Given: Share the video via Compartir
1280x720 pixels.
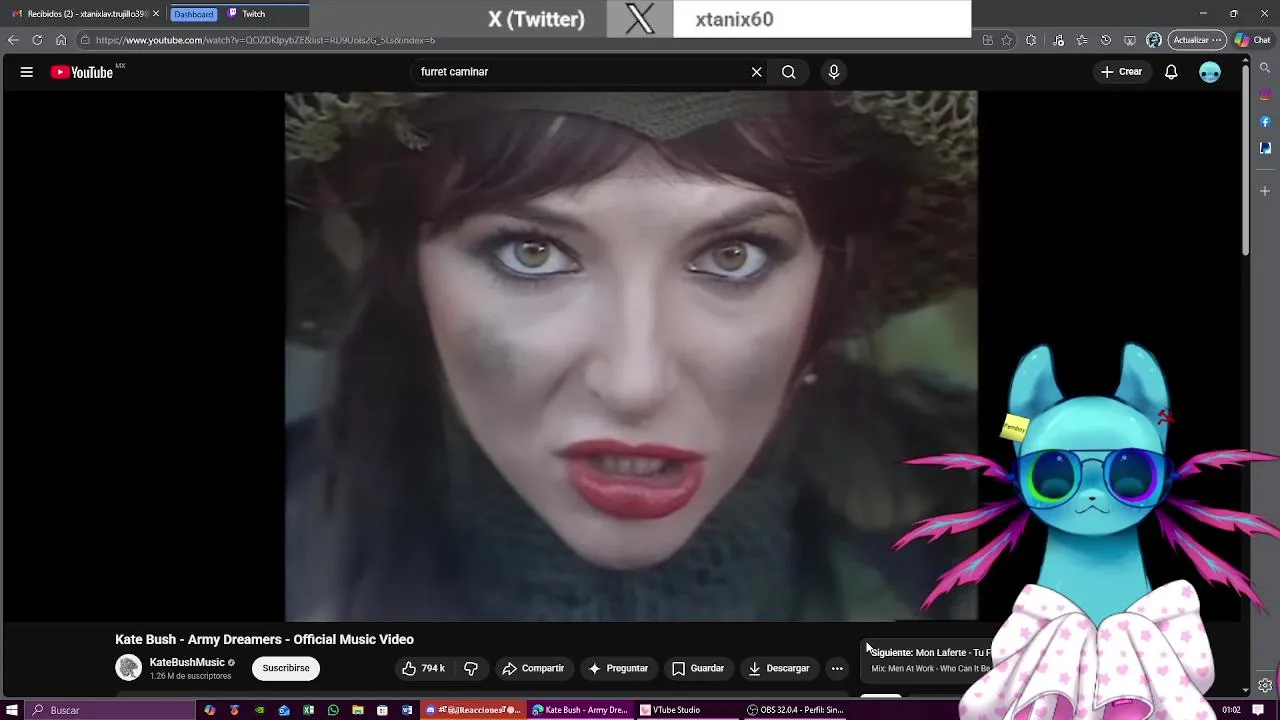Looking at the screenshot, I should [x=533, y=668].
